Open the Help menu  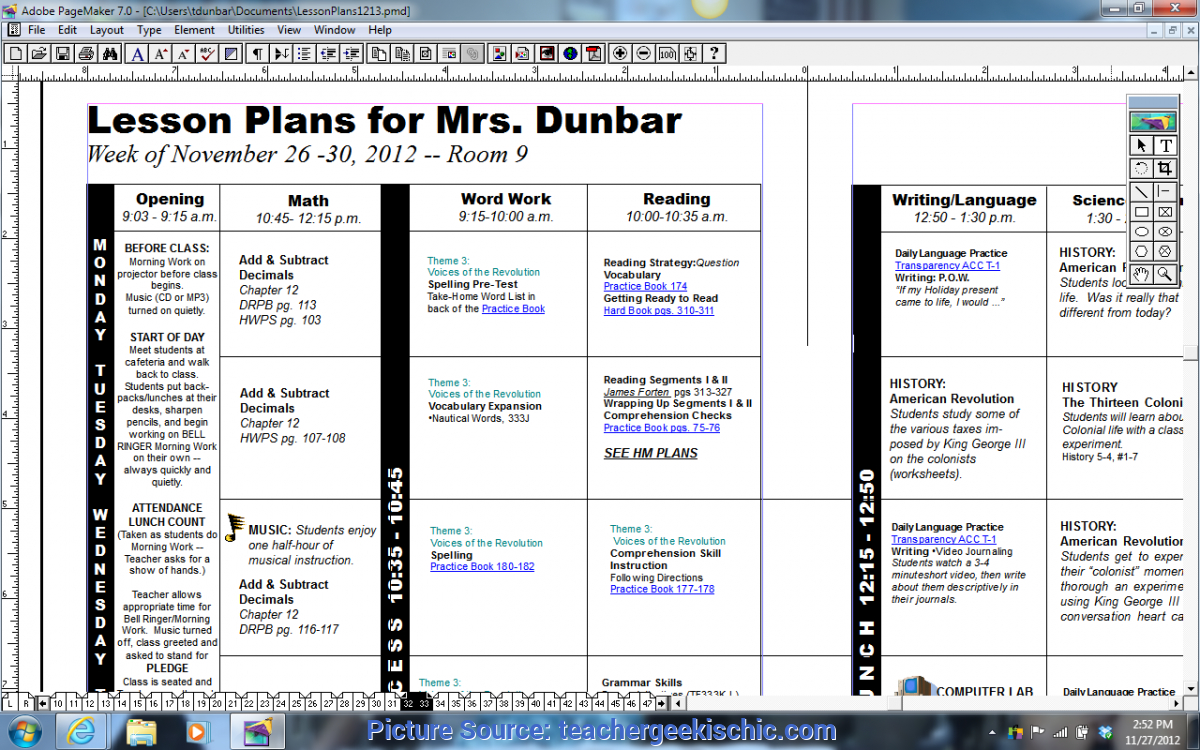coord(380,30)
